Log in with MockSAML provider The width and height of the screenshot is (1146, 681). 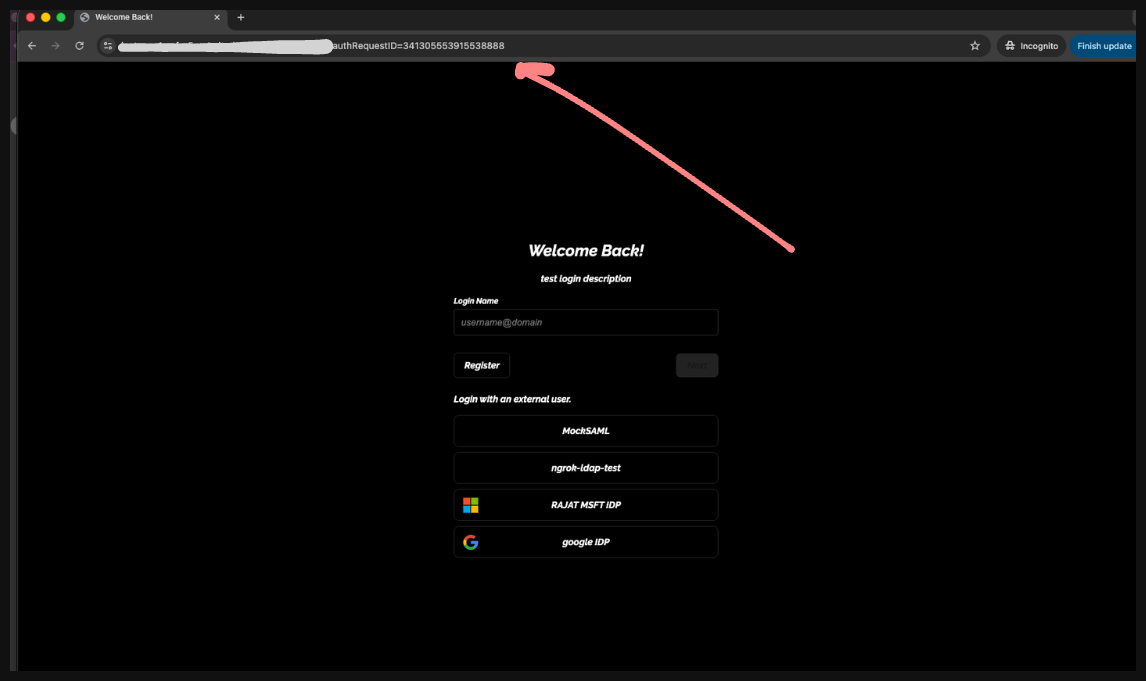[585, 431]
